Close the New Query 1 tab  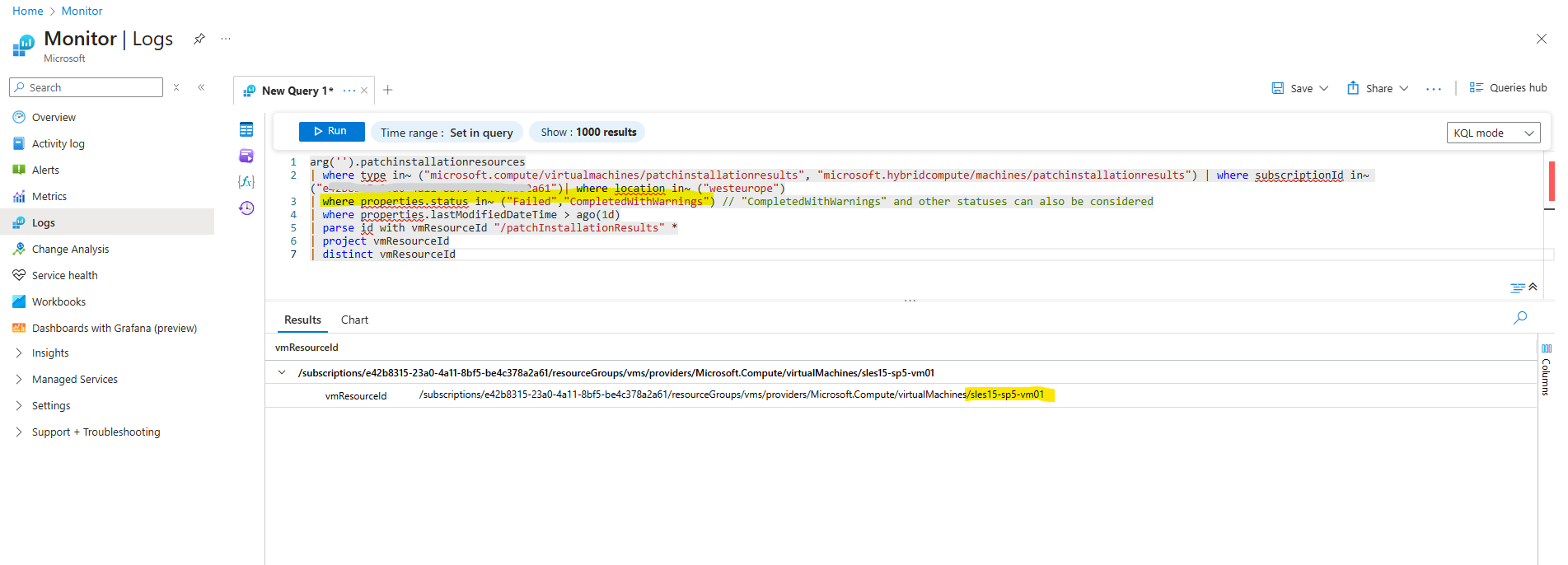click(364, 91)
